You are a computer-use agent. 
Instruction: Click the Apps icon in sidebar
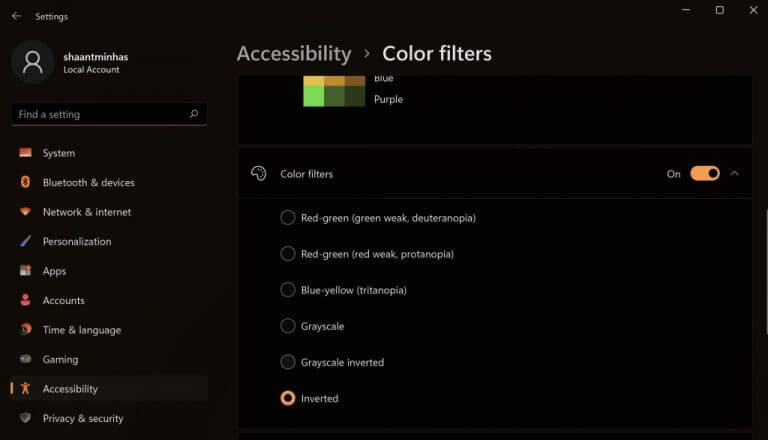(25, 271)
